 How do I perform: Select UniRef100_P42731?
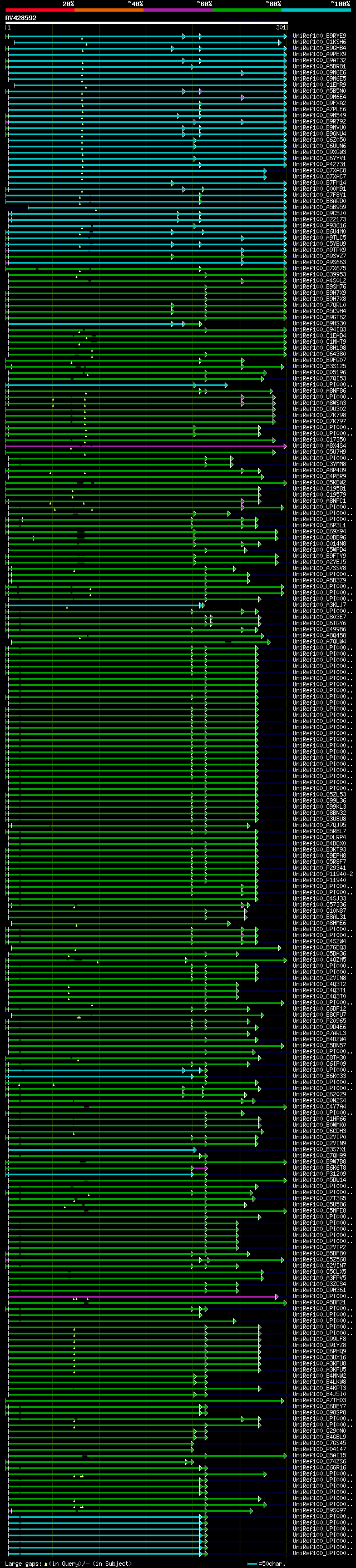coord(319,164)
